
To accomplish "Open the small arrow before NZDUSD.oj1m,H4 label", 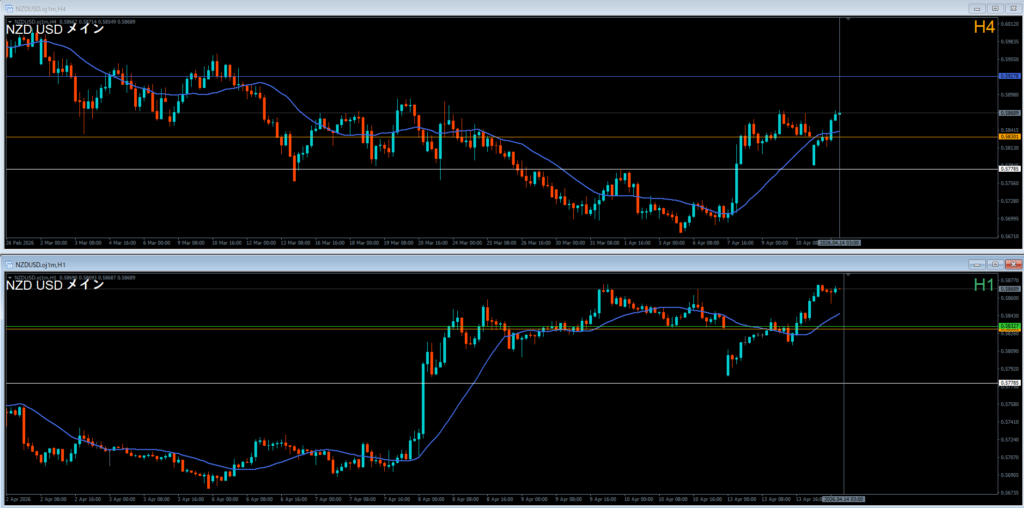I will coord(9,22).
